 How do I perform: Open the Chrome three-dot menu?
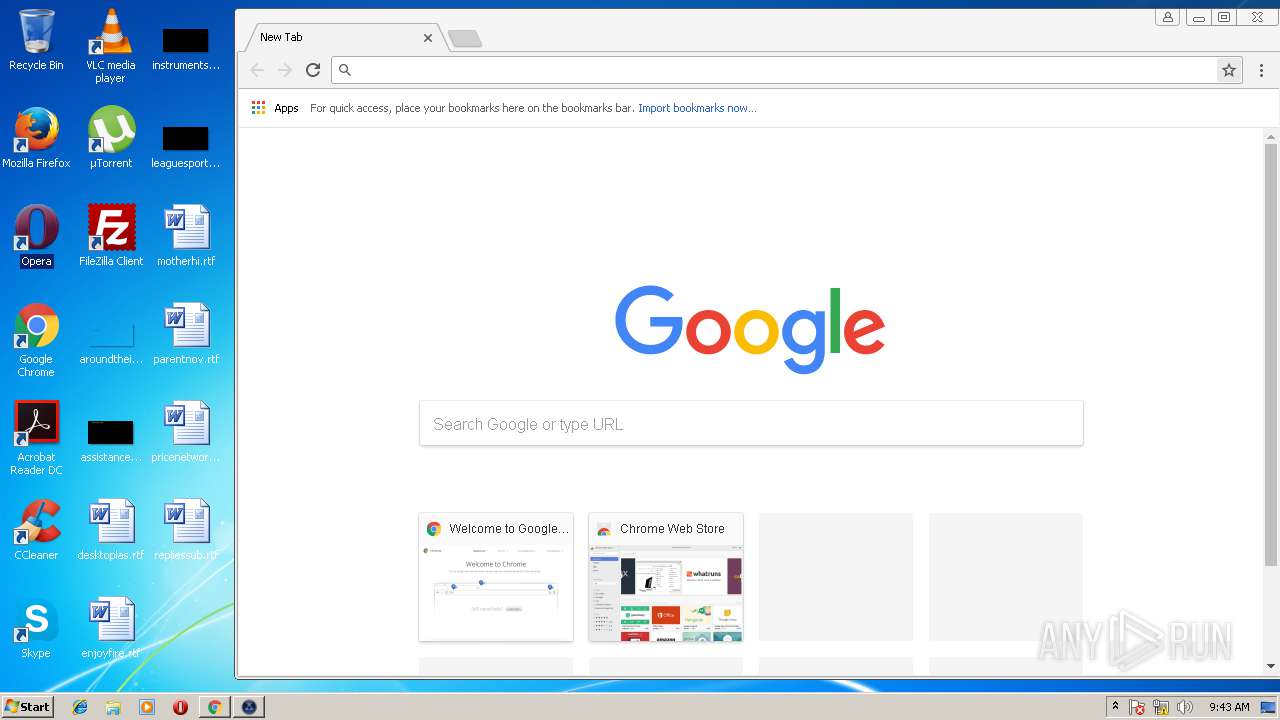point(1261,70)
